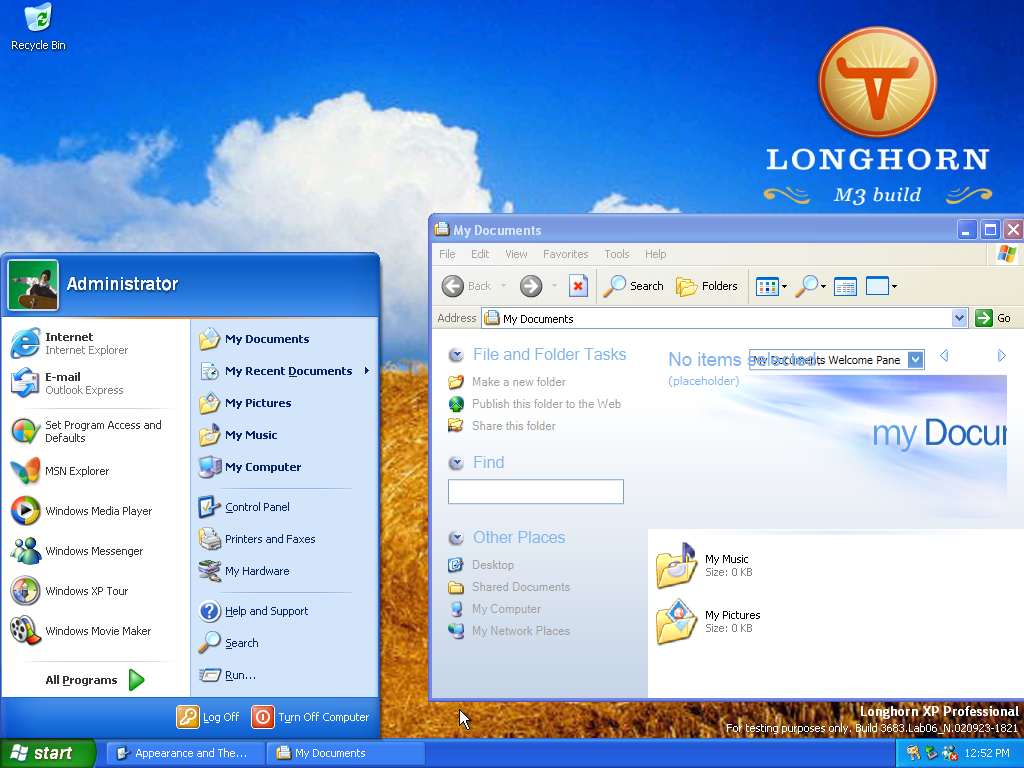Click Share this folder
The image size is (1024, 768).
click(x=513, y=426)
